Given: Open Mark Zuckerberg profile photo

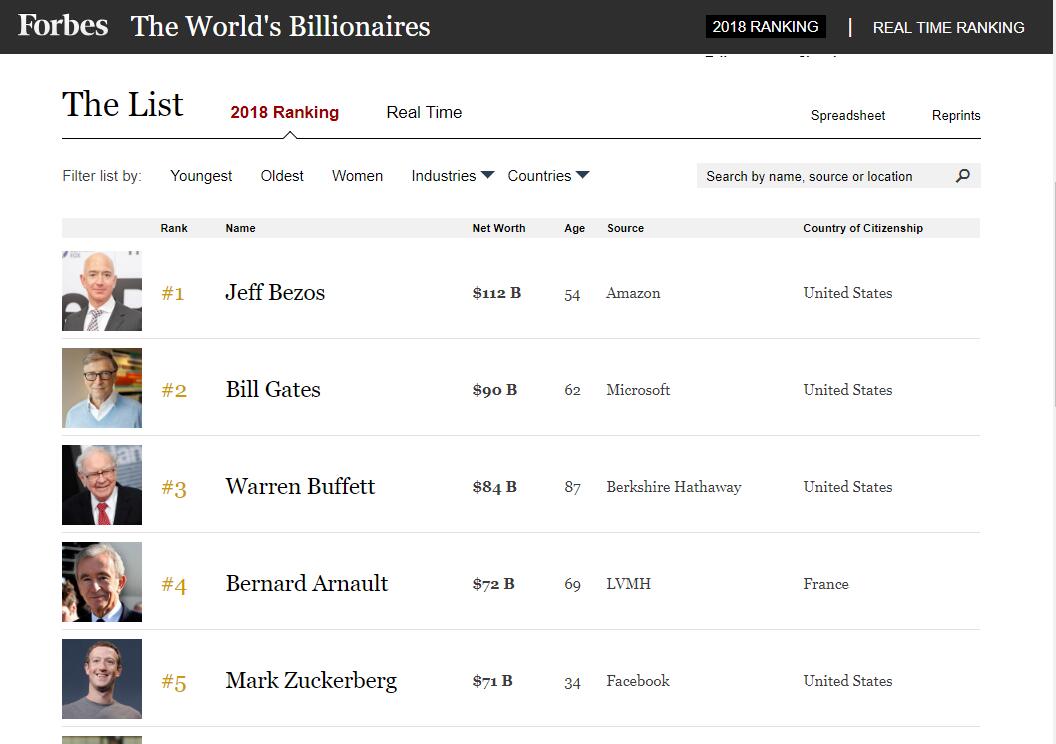Looking at the screenshot, I should click(102, 679).
